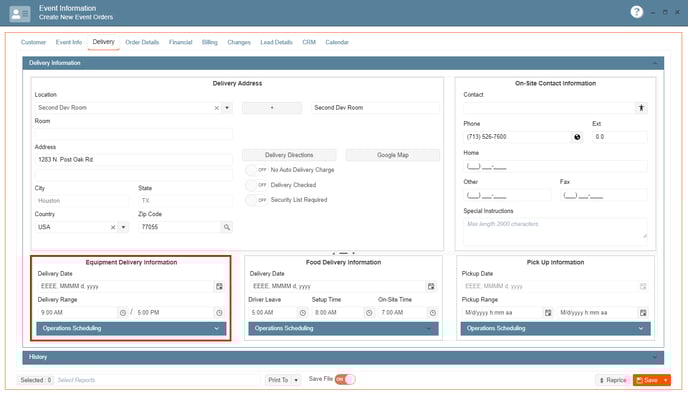Open clock picker for 9:00 AM delivery range
This screenshot has height=396, width=688.
click(123, 313)
